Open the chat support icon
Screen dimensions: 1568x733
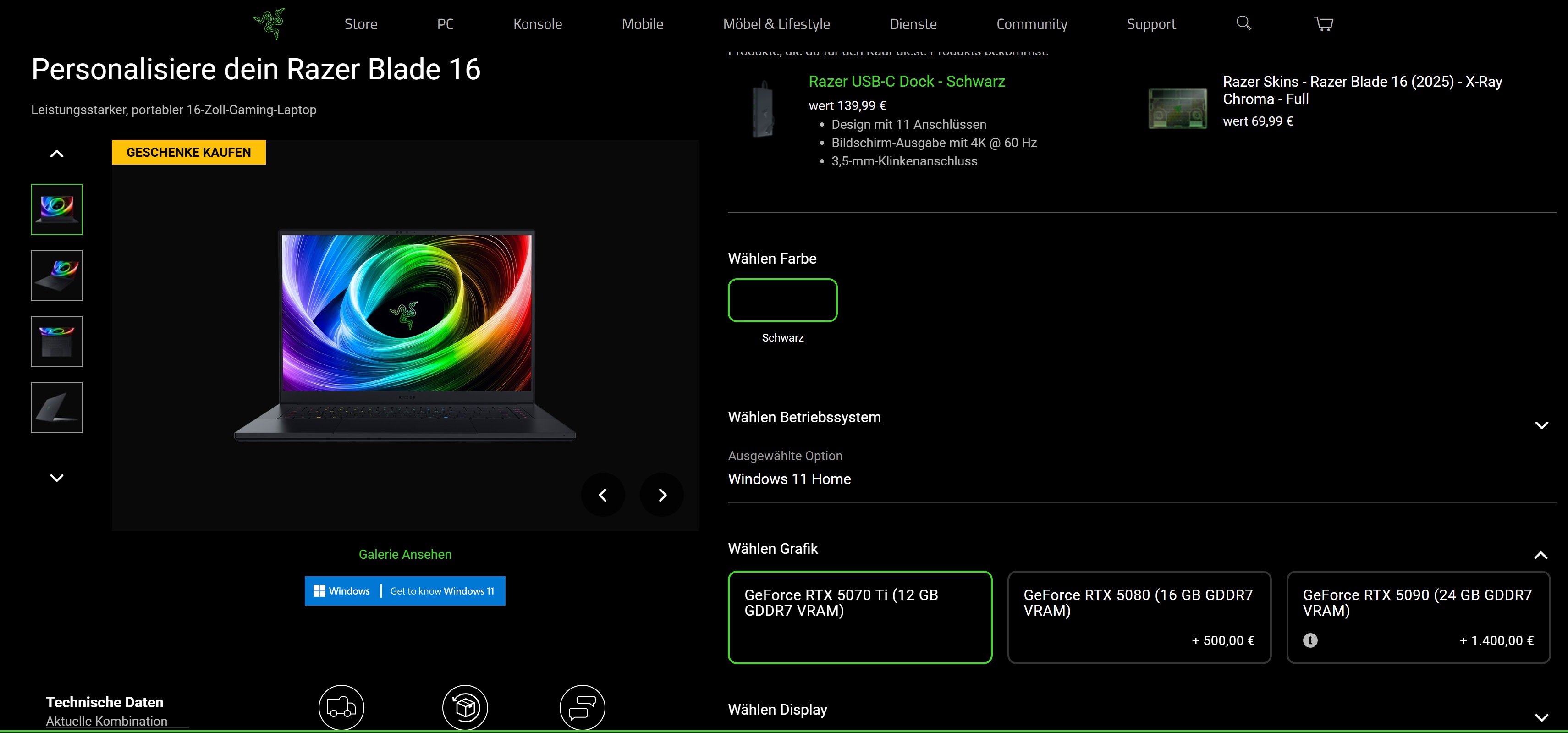[582, 707]
